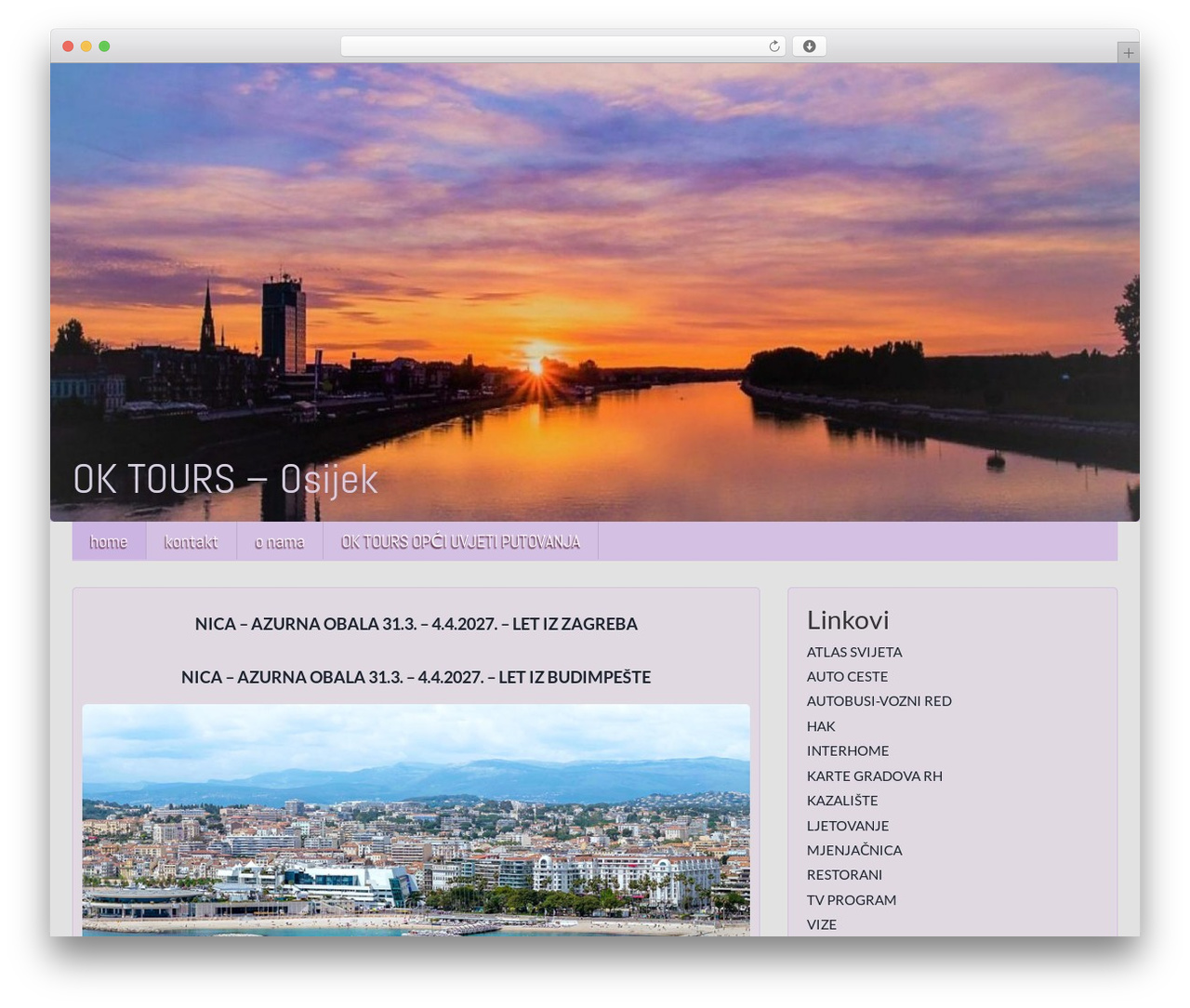Open the AUTO CESTE link
The image size is (1190, 1008).
tap(847, 677)
